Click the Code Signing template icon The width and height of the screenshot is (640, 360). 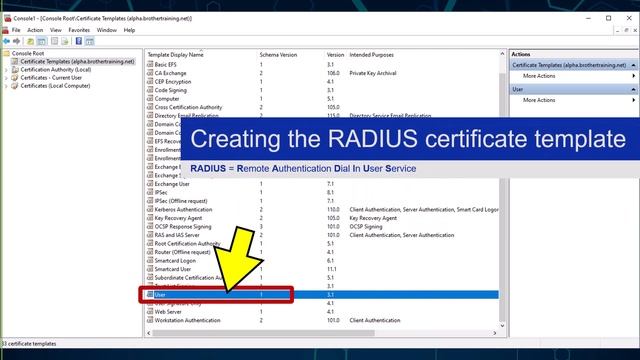point(150,90)
